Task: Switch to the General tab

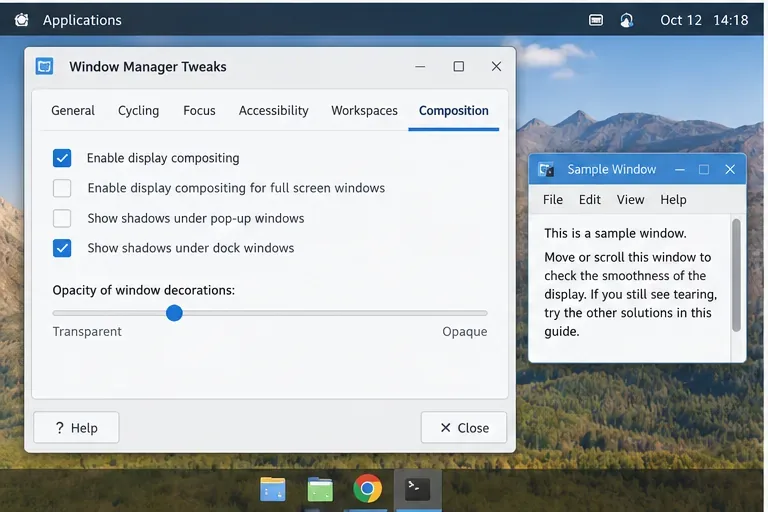Action: (73, 110)
